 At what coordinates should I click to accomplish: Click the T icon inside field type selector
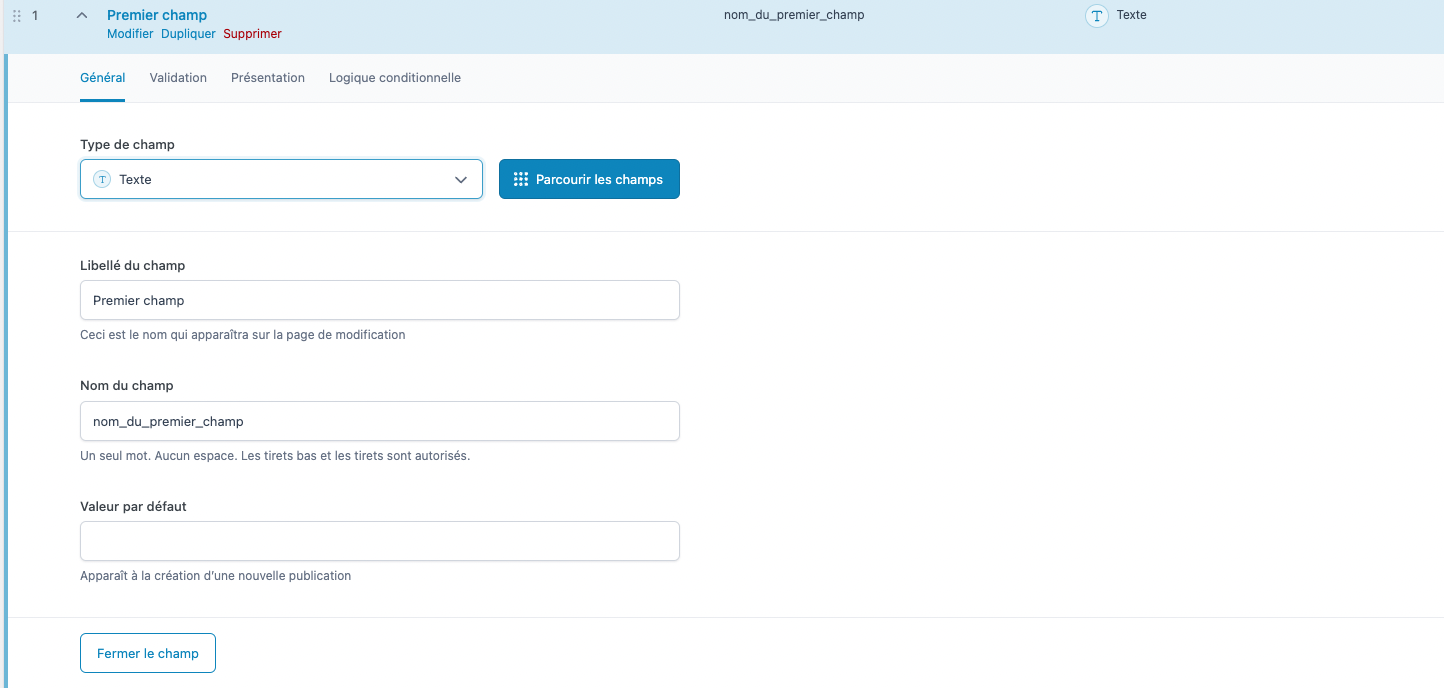pos(101,180)
